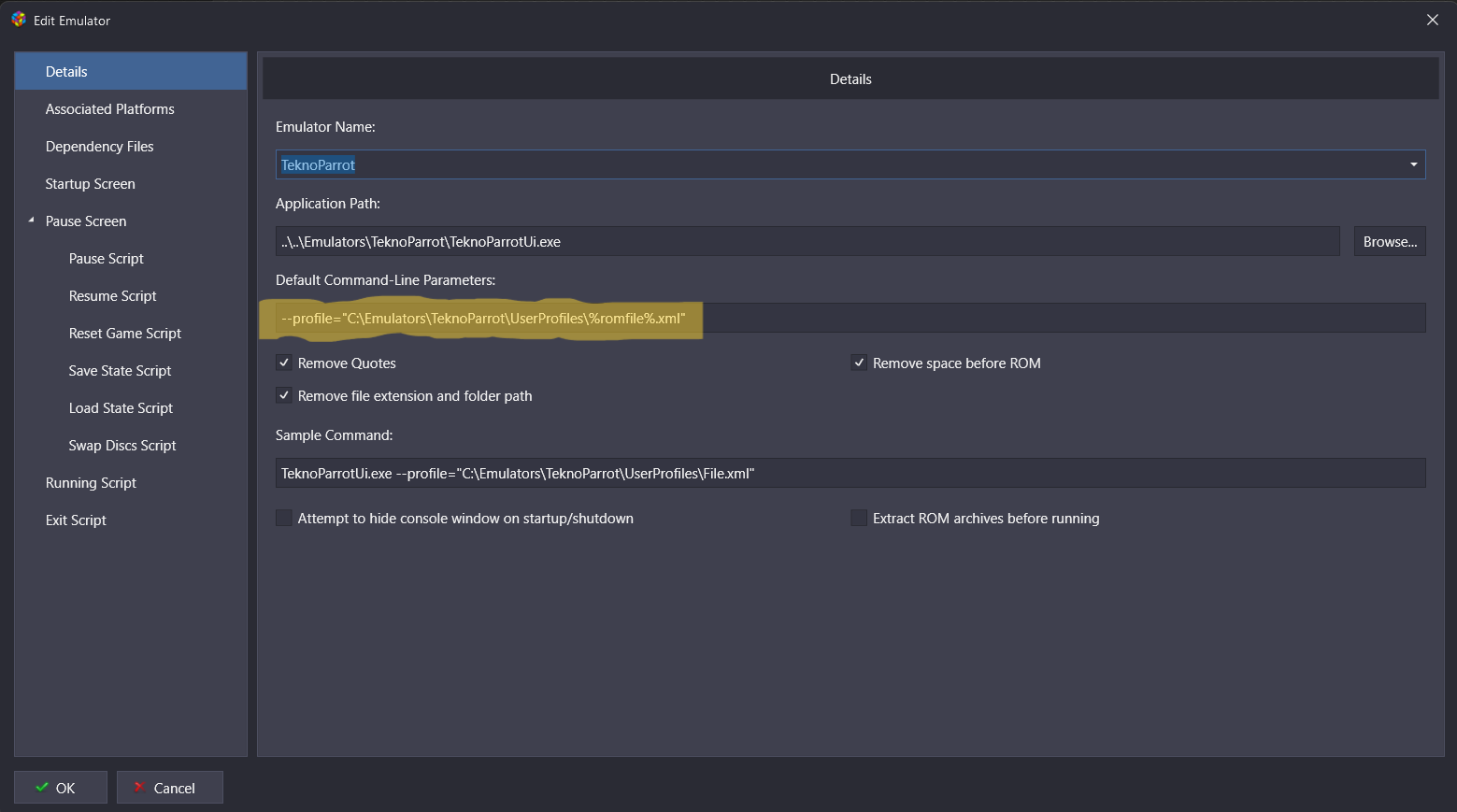This screenshot has height=812, width=1457.
Task: Close the Edit Emulator dialog
Action: [1432, 20]
